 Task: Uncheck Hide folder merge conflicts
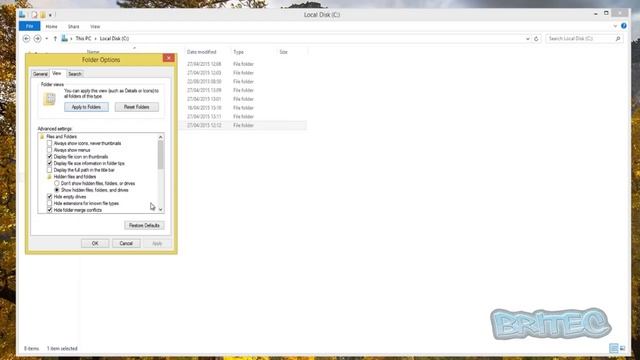coord(49,210)
